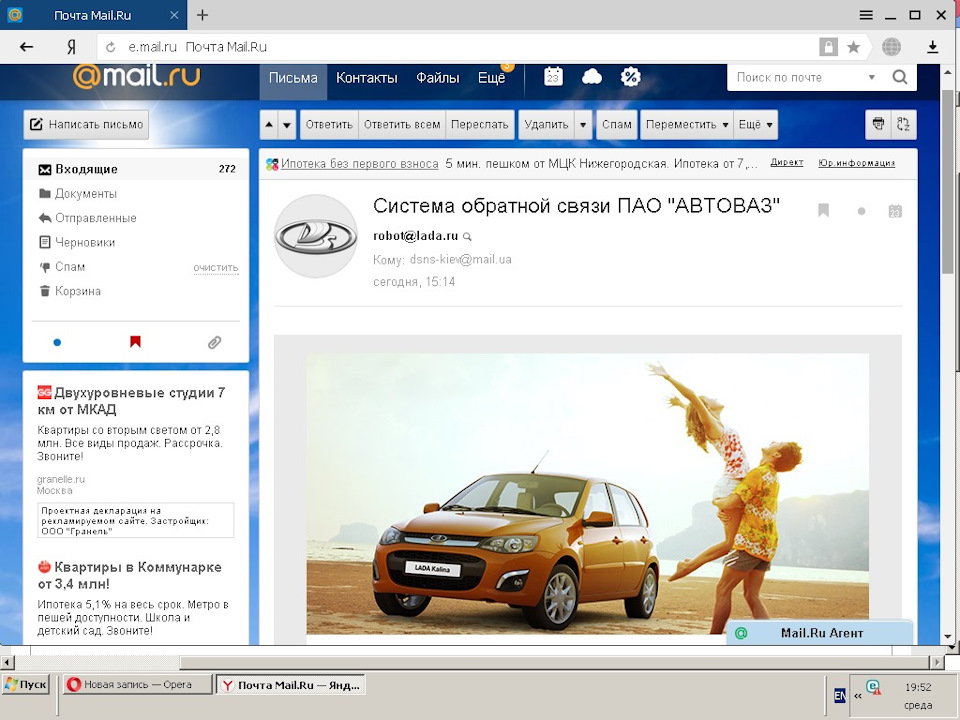
Task: Open the Ещё menu in the header
Action: 491,78
